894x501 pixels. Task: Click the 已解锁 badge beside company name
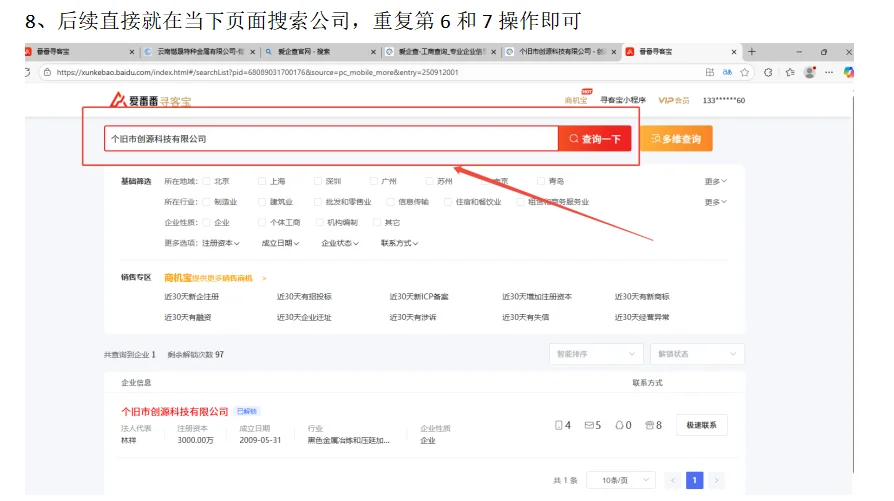(x=247, y=411)
